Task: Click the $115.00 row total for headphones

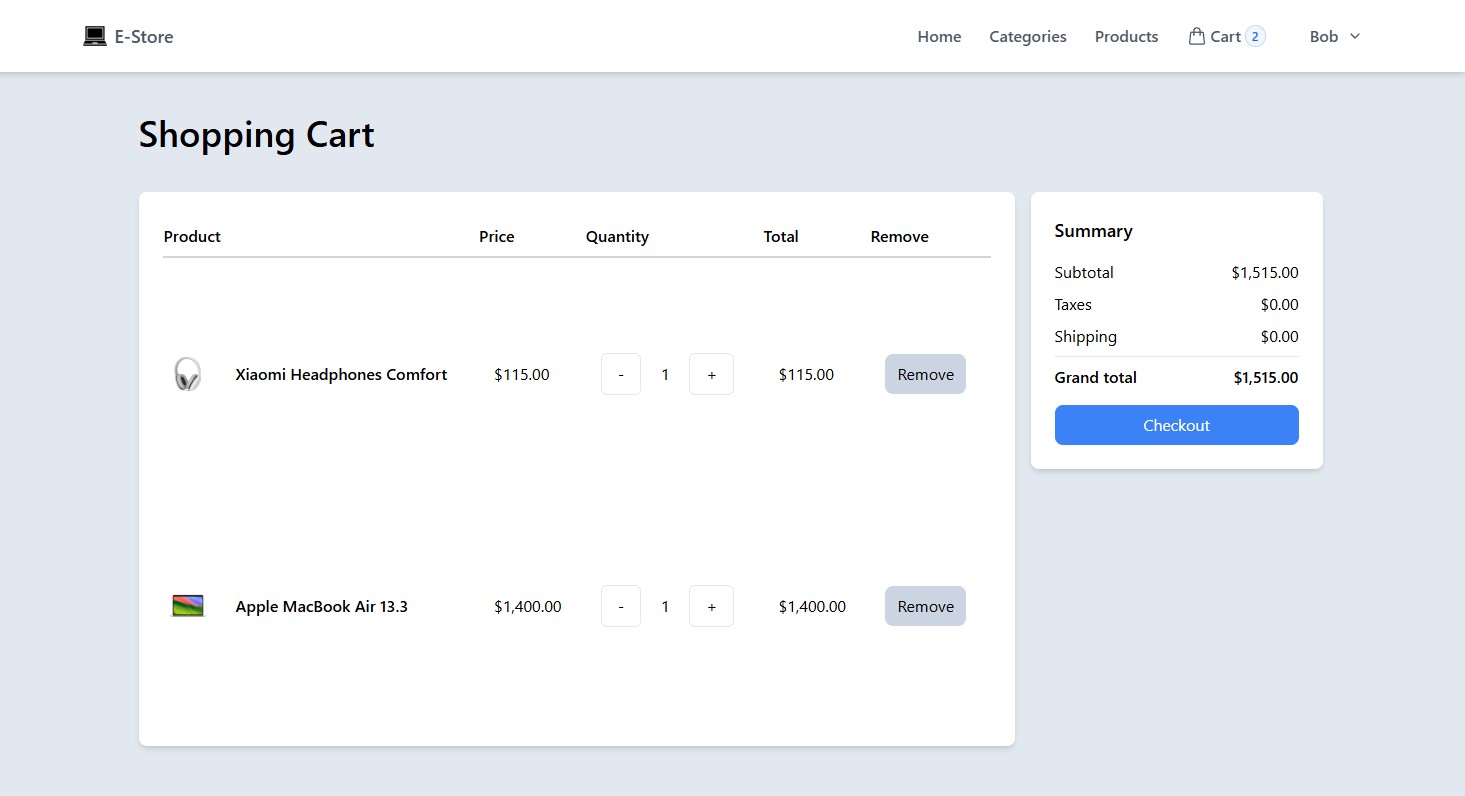Action: click(806, 374)
